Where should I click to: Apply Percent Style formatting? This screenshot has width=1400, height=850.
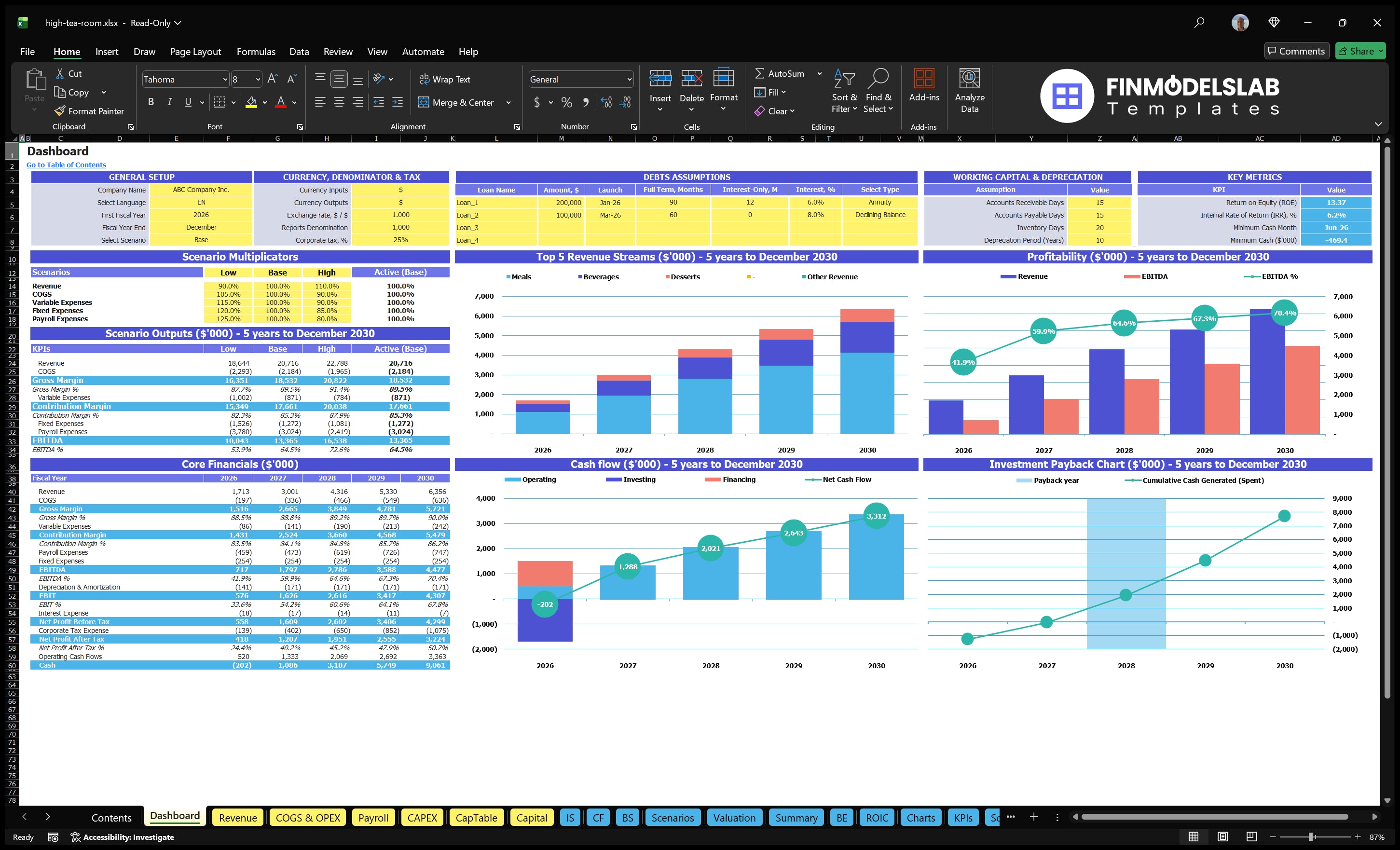coord(566,103)
